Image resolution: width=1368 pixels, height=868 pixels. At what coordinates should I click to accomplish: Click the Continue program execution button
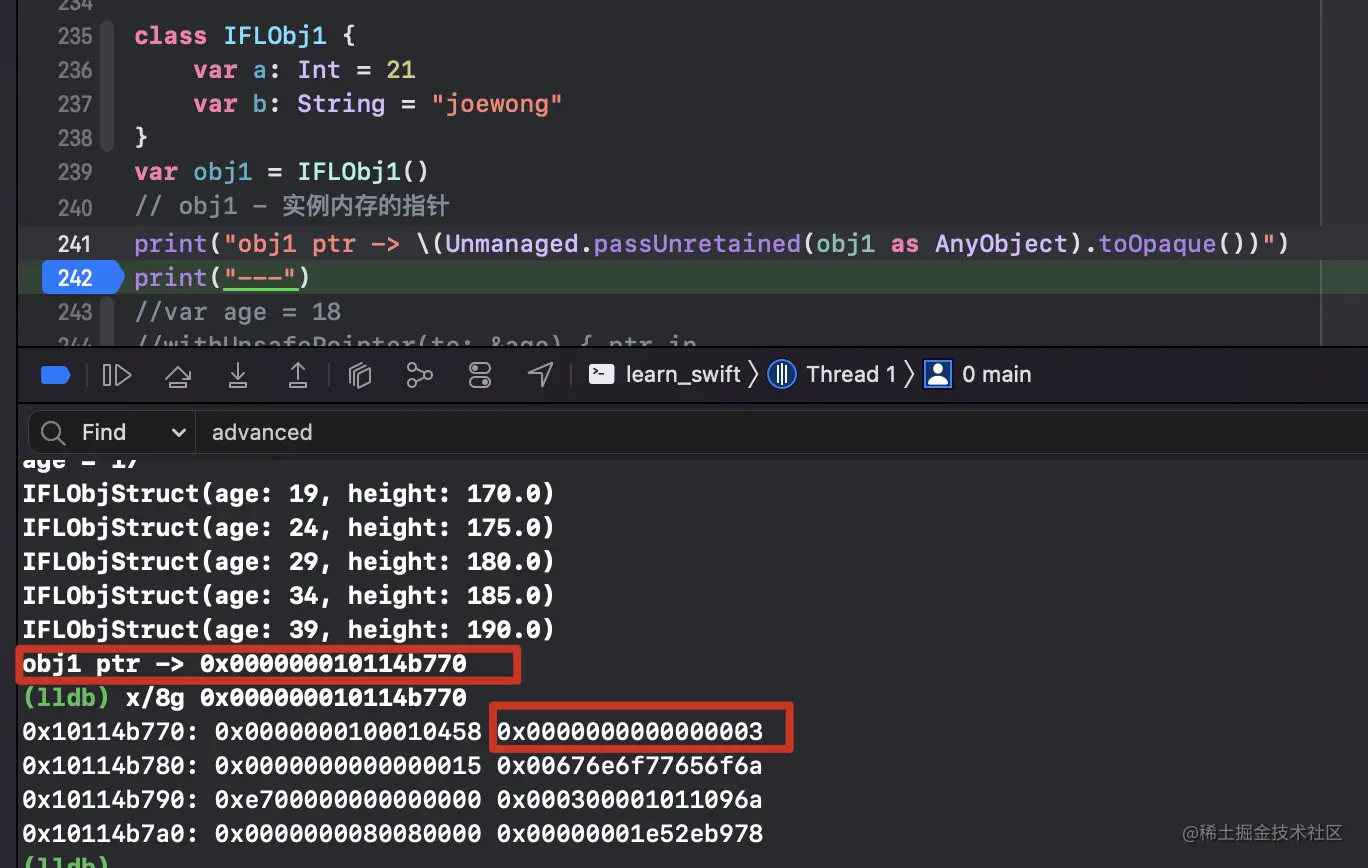coord(117,375)
